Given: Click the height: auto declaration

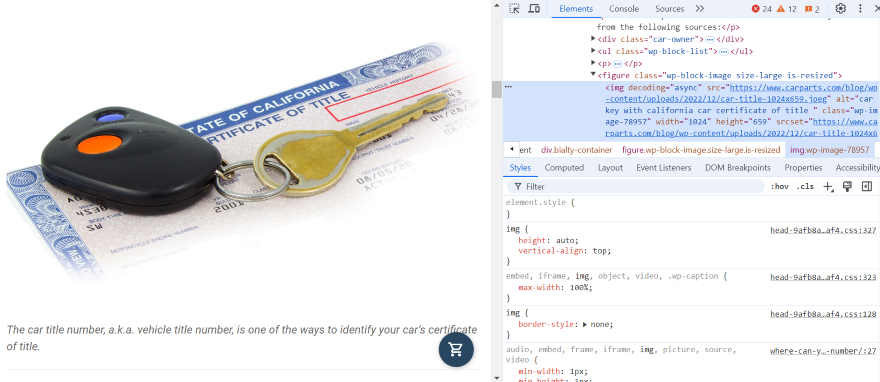Looking at the screenshot, I should pos(548,241).
